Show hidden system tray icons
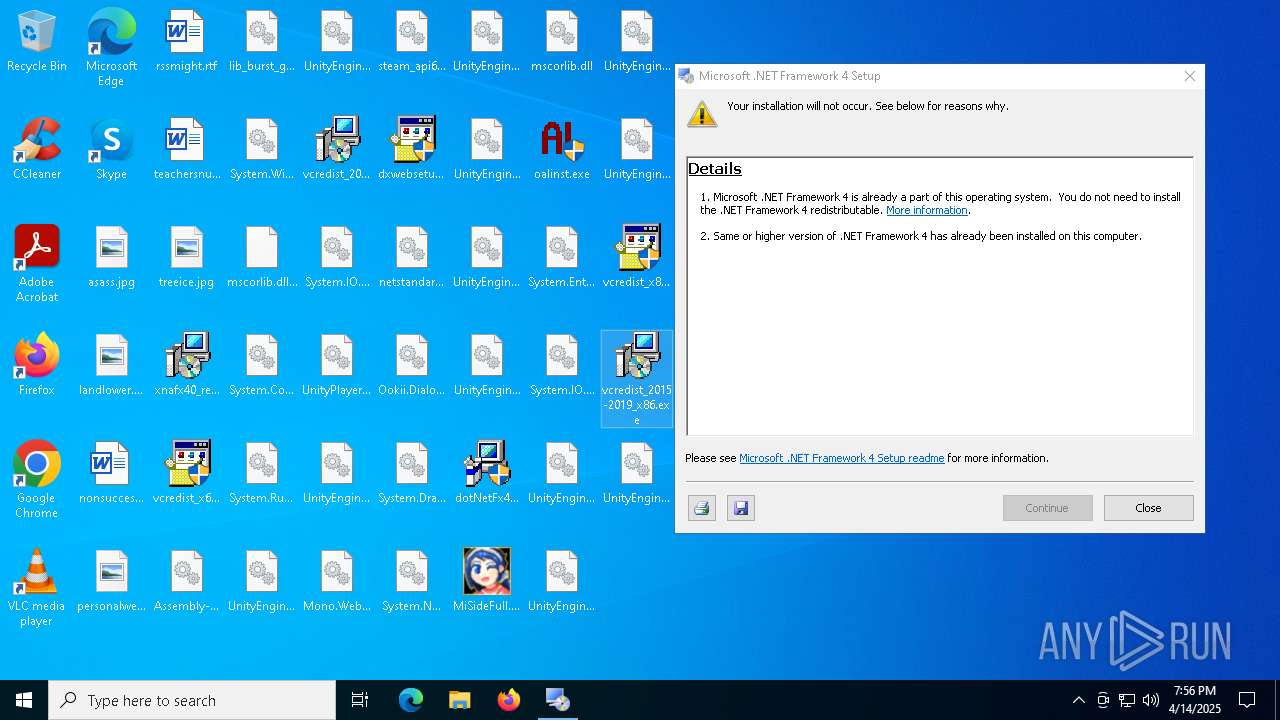 (x=1078, y=700)
